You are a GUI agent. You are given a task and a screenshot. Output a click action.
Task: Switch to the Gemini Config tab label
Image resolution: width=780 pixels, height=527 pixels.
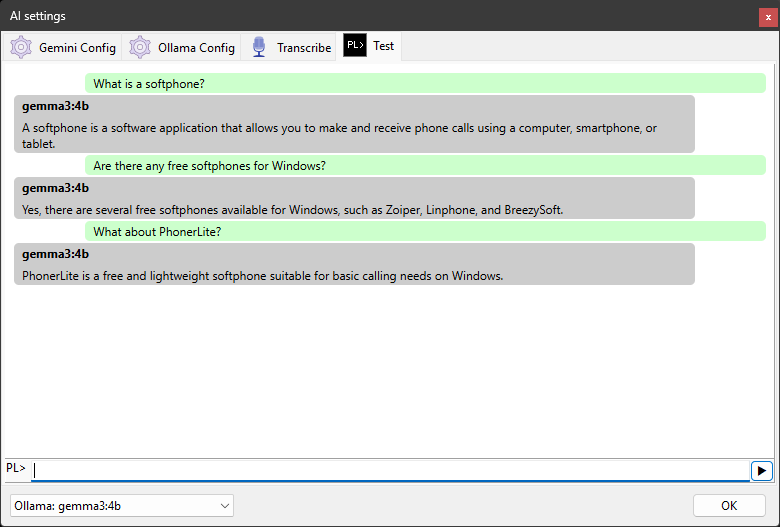pyautogui.click(x=77, y=48)
